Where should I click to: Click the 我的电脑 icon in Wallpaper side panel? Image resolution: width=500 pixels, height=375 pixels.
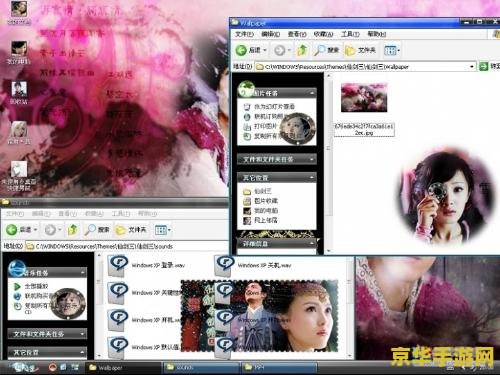tap(247, 211)
